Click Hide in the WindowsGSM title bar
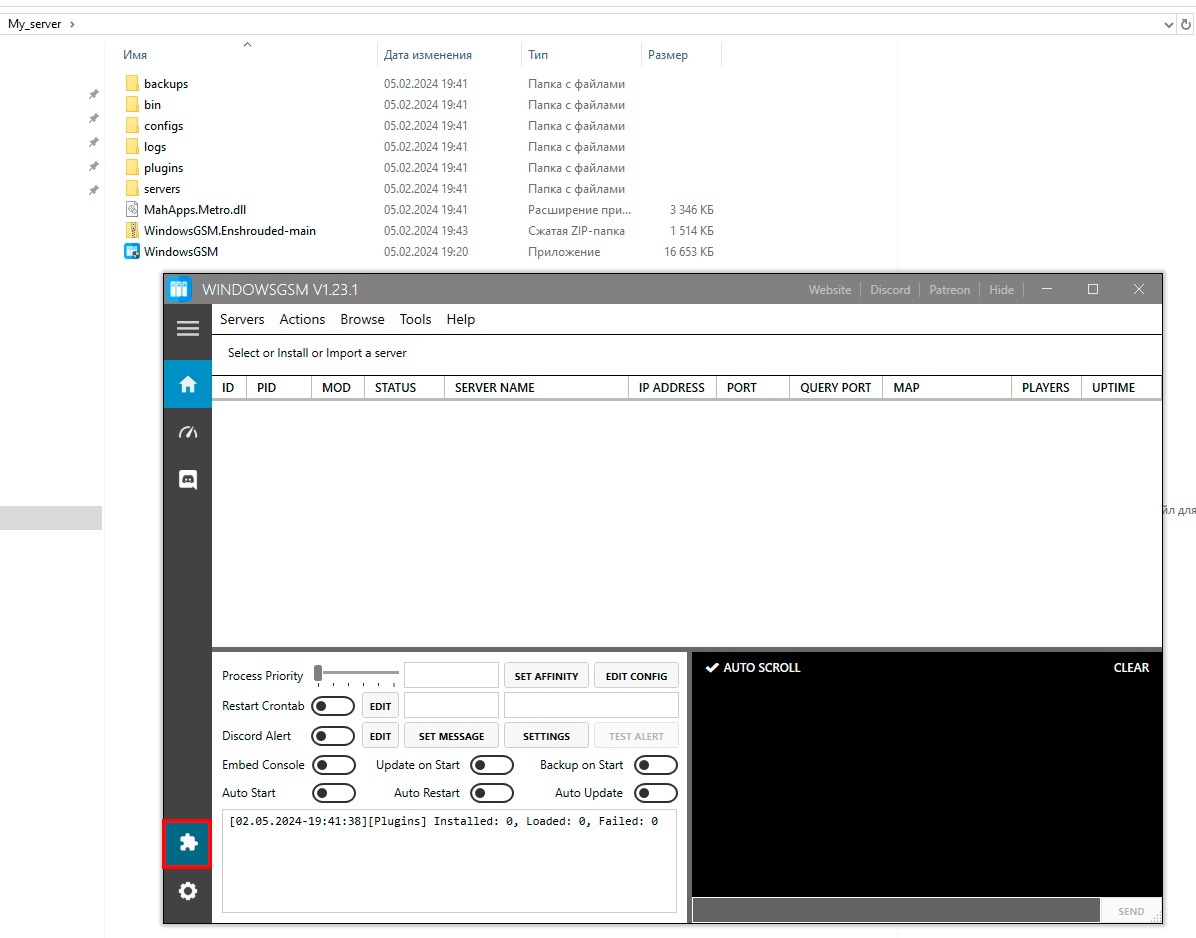 1001,290
